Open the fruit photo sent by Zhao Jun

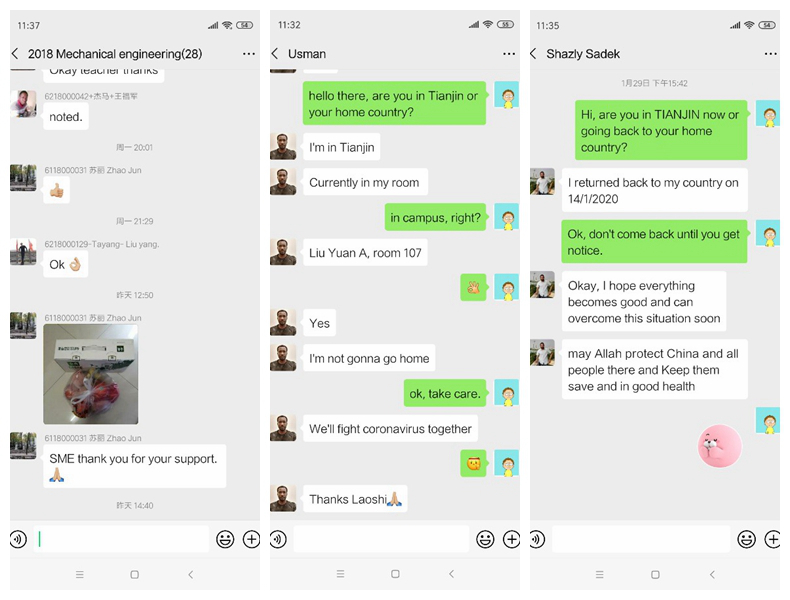(x=91, y=374)
